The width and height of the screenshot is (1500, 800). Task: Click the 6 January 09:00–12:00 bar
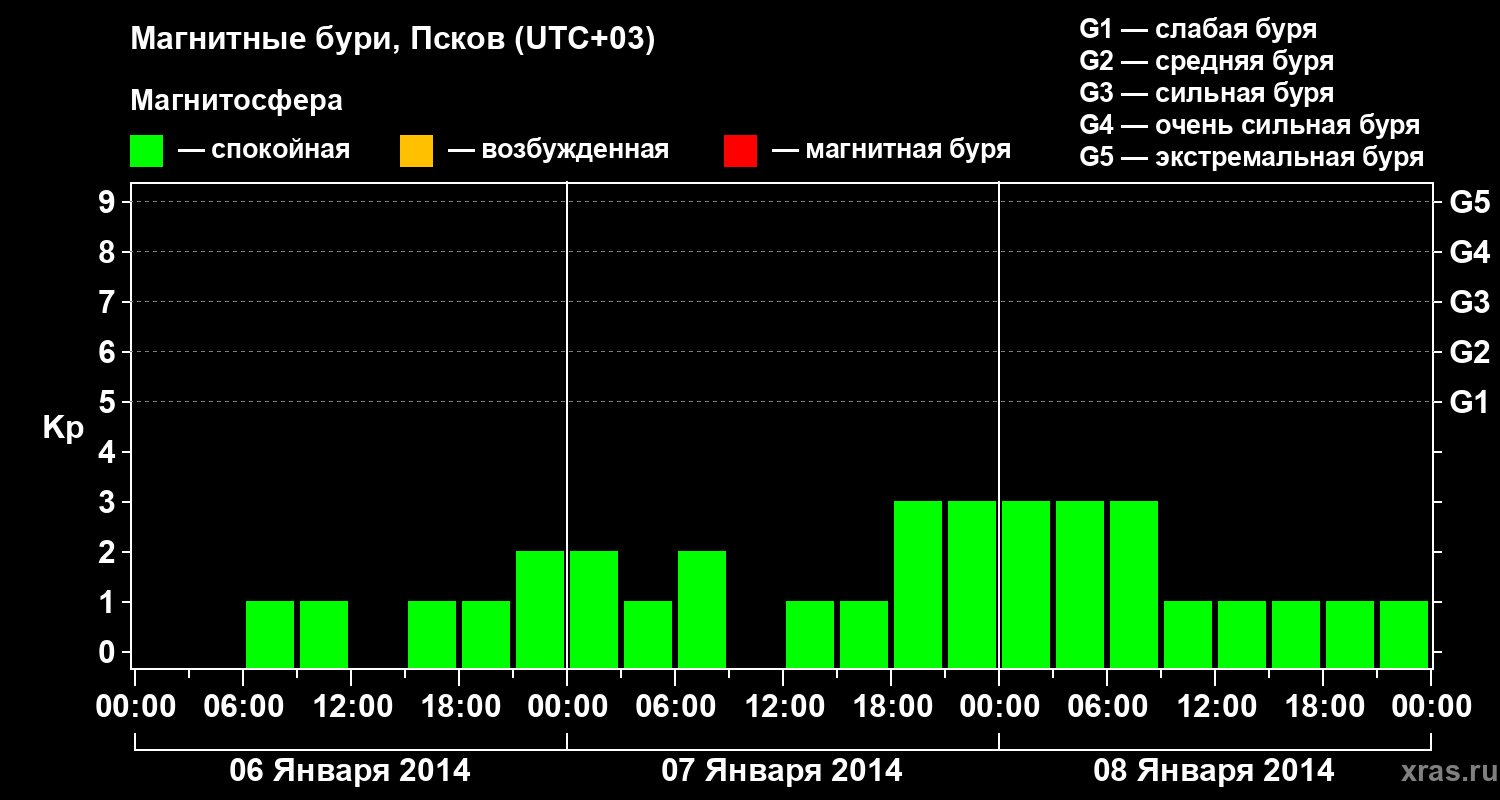(x=324, y=634)
